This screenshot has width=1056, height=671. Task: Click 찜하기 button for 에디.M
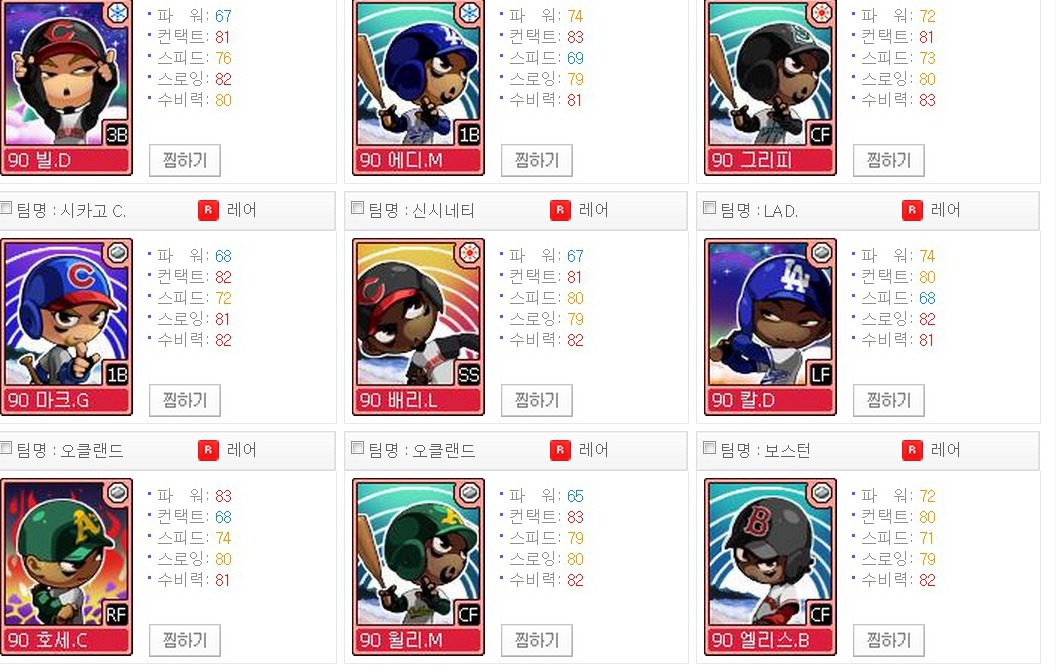click(x=537, y=160)
